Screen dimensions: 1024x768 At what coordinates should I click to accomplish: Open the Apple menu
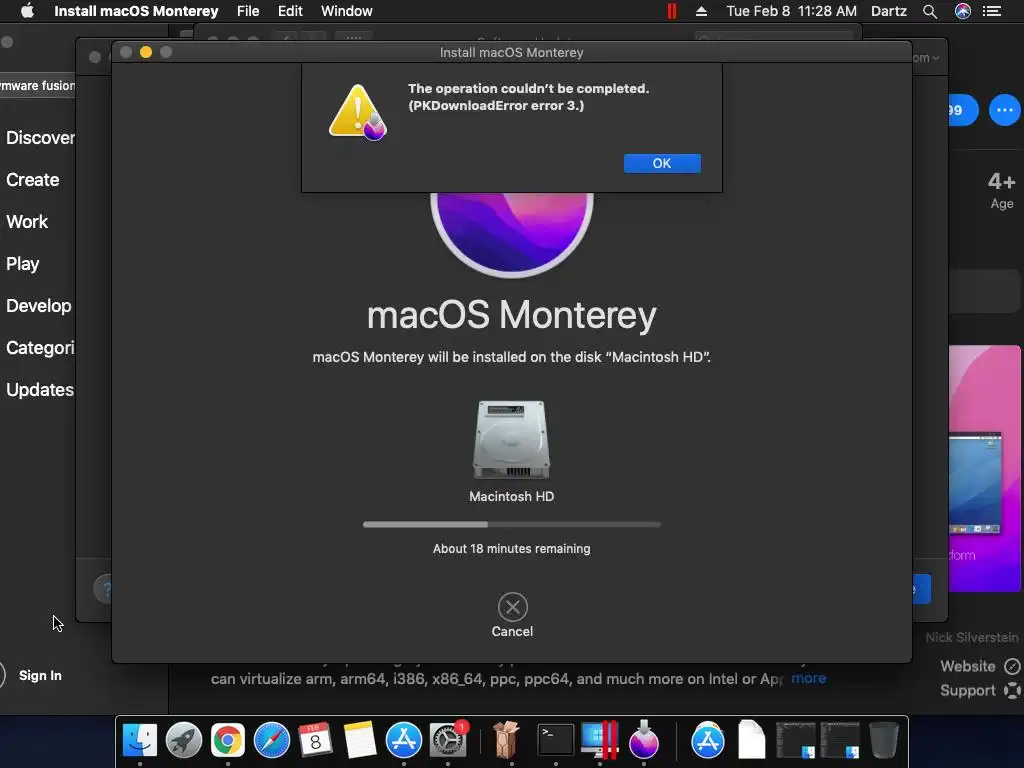tap(27, 11)
